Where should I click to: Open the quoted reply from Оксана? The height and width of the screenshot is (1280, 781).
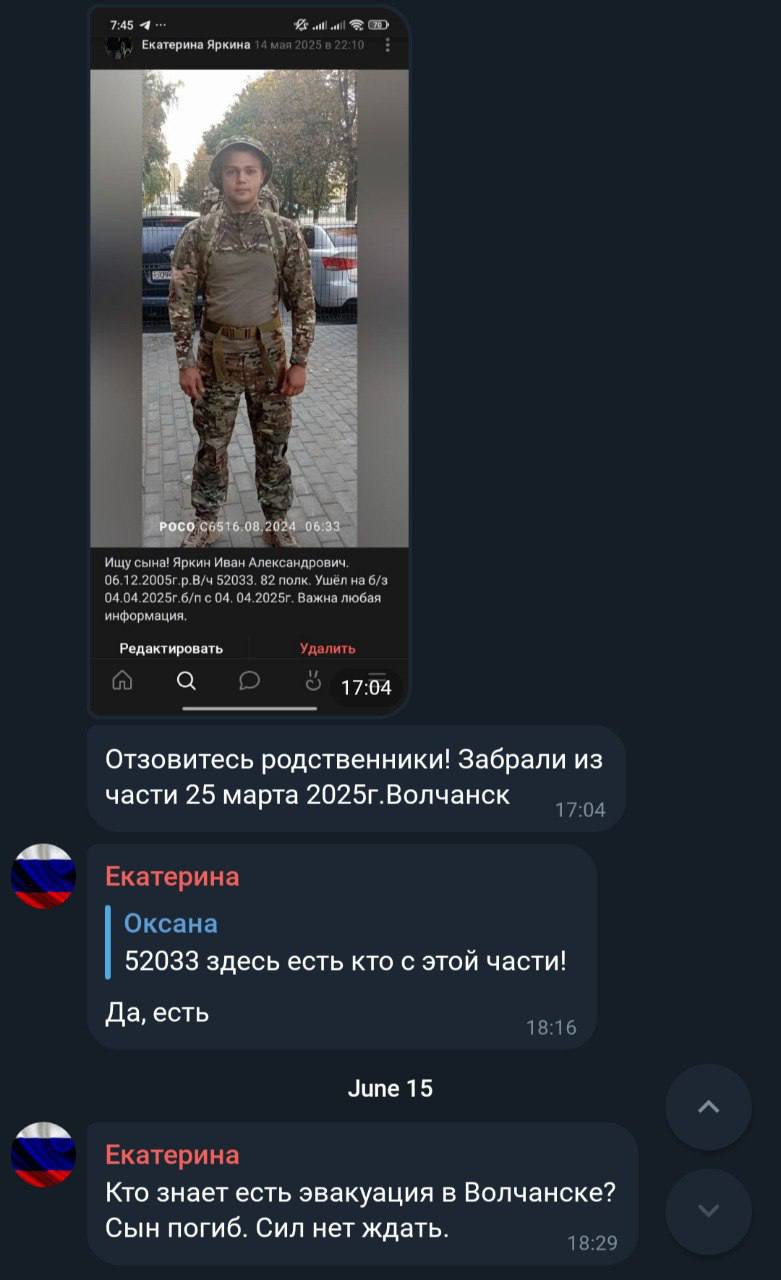[343, 942]
